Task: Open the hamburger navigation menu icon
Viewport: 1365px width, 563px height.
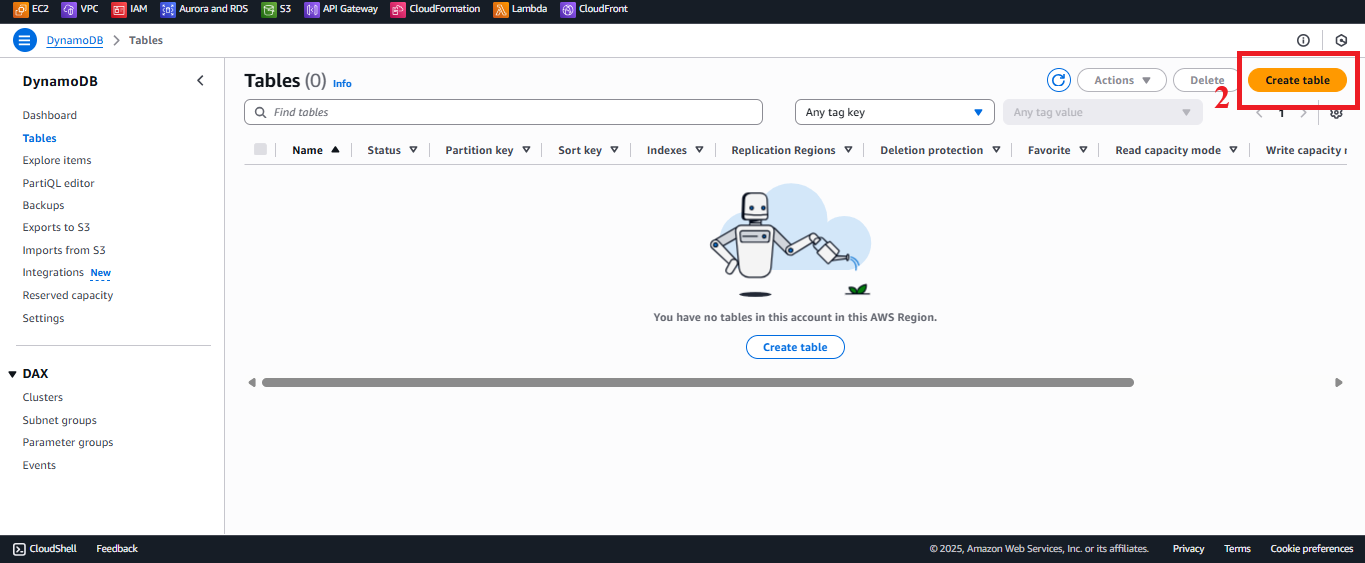Action: pos(24,40)
